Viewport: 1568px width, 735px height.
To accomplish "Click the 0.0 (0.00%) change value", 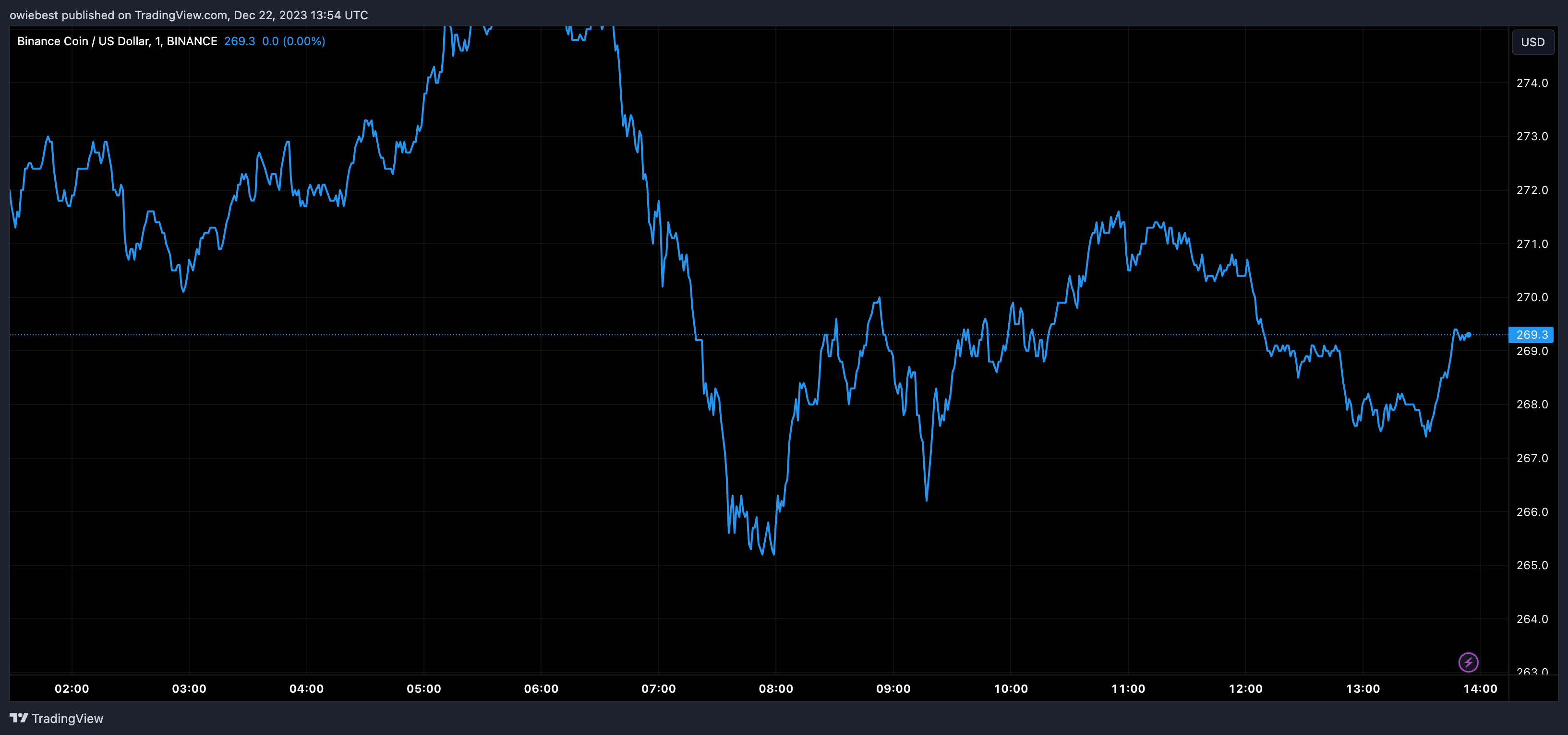I will [x=293, y=41].
